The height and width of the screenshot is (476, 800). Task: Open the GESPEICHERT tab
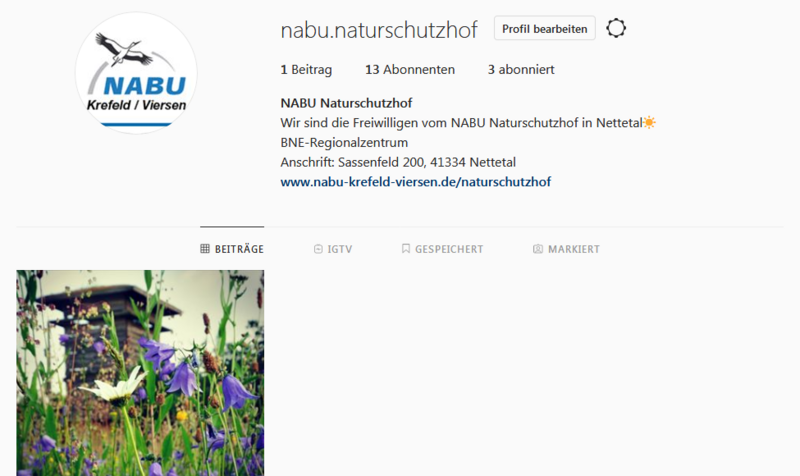[442, 249]
